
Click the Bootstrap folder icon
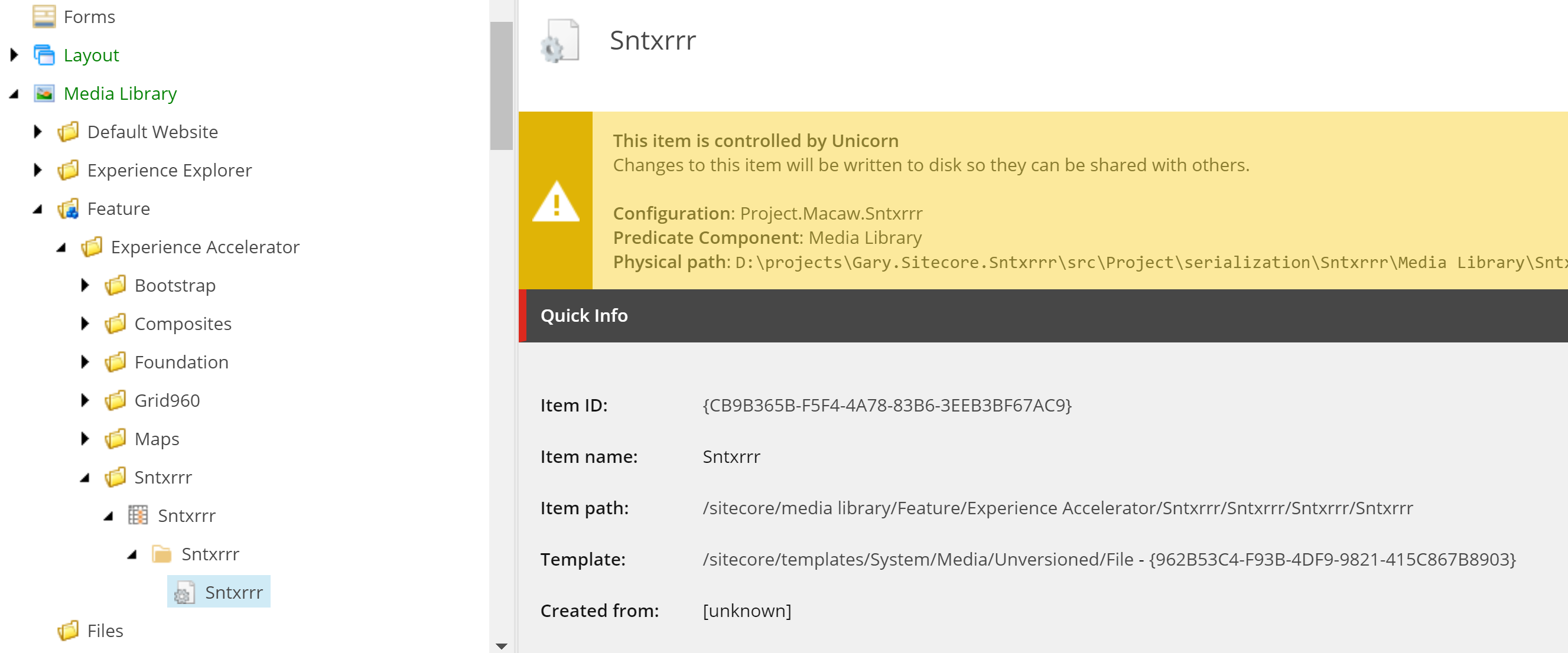click(116, 285)
